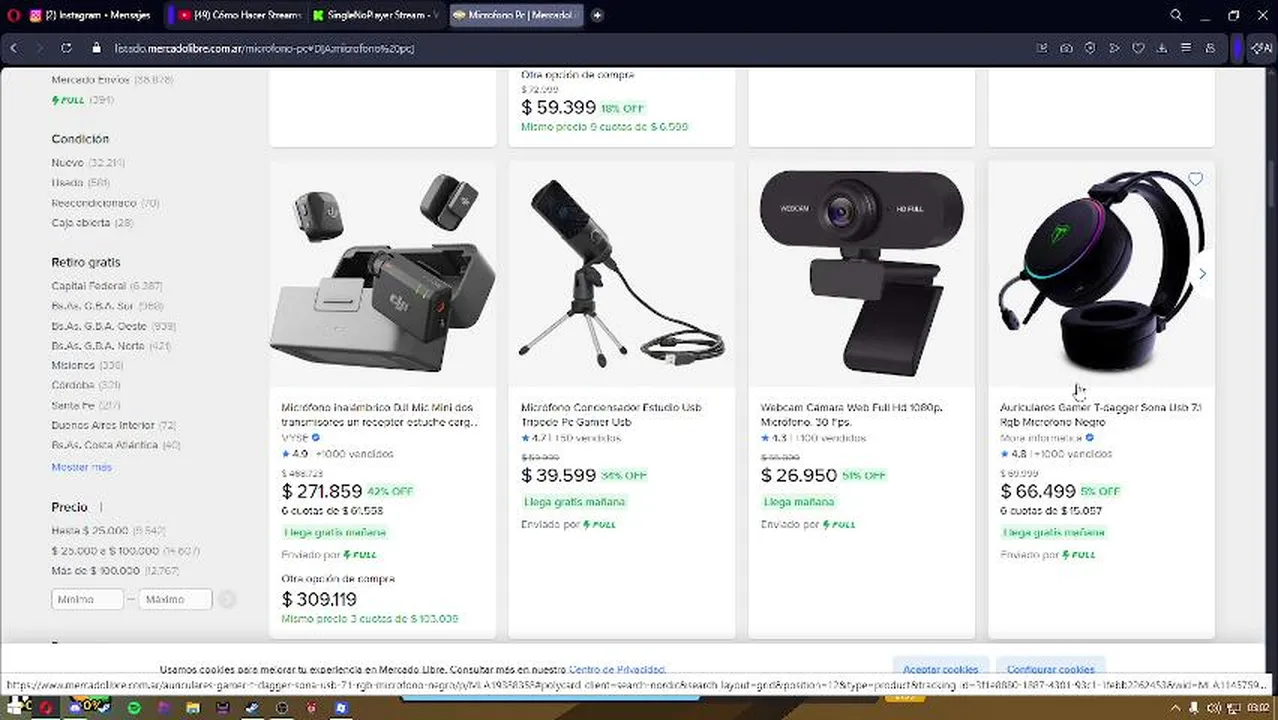Image resolution: width=1278 pixels, height=720 pixels.
Task: Open a new browser tab
Action: 597,15
